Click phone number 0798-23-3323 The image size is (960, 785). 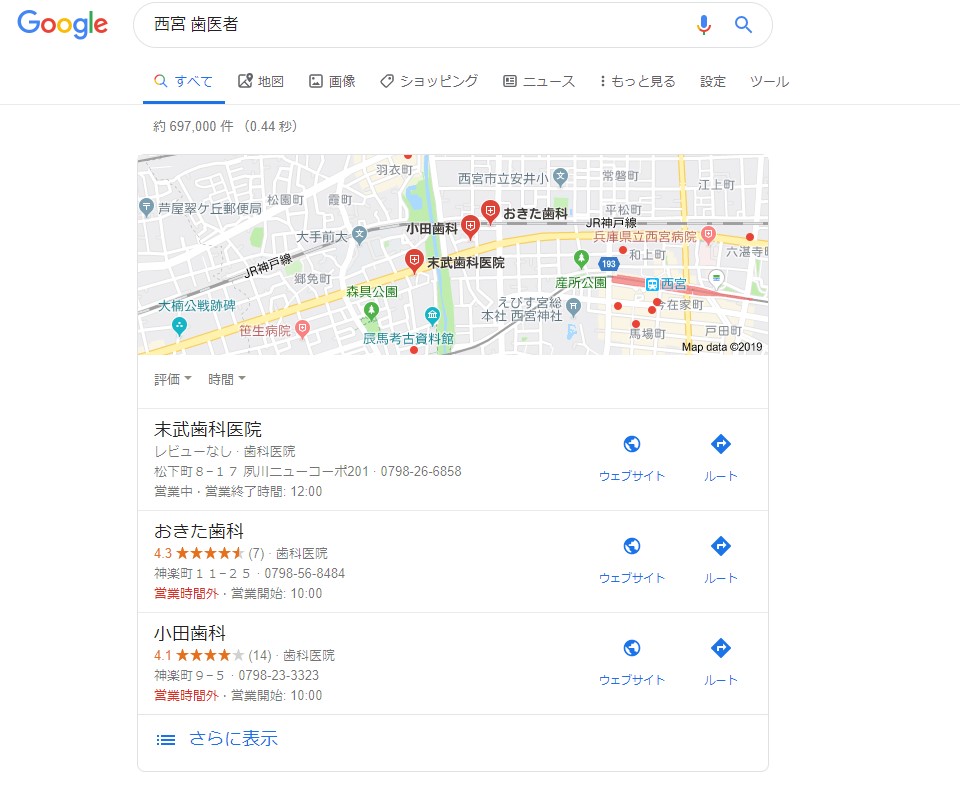point(279,675)
